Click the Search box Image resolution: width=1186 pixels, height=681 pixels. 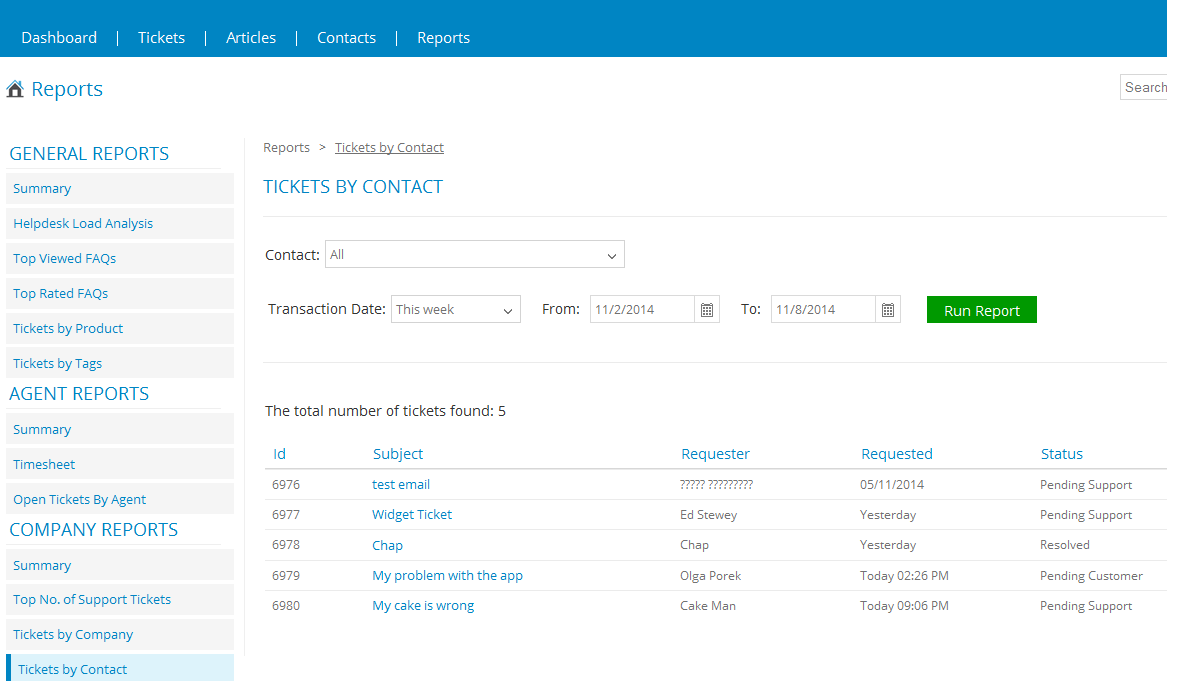(1144, 87)
